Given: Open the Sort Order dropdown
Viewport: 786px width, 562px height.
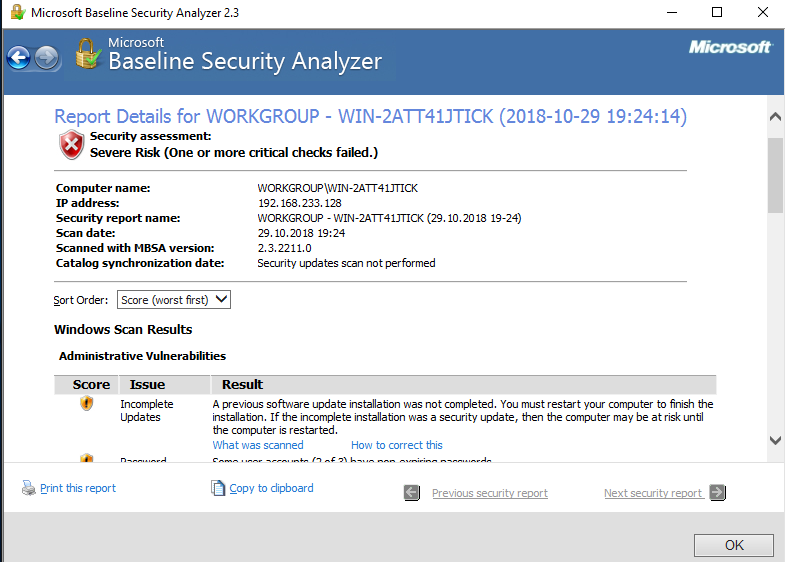Looking at the screenshot, I should pyautogui.click(x=174, y=300).
